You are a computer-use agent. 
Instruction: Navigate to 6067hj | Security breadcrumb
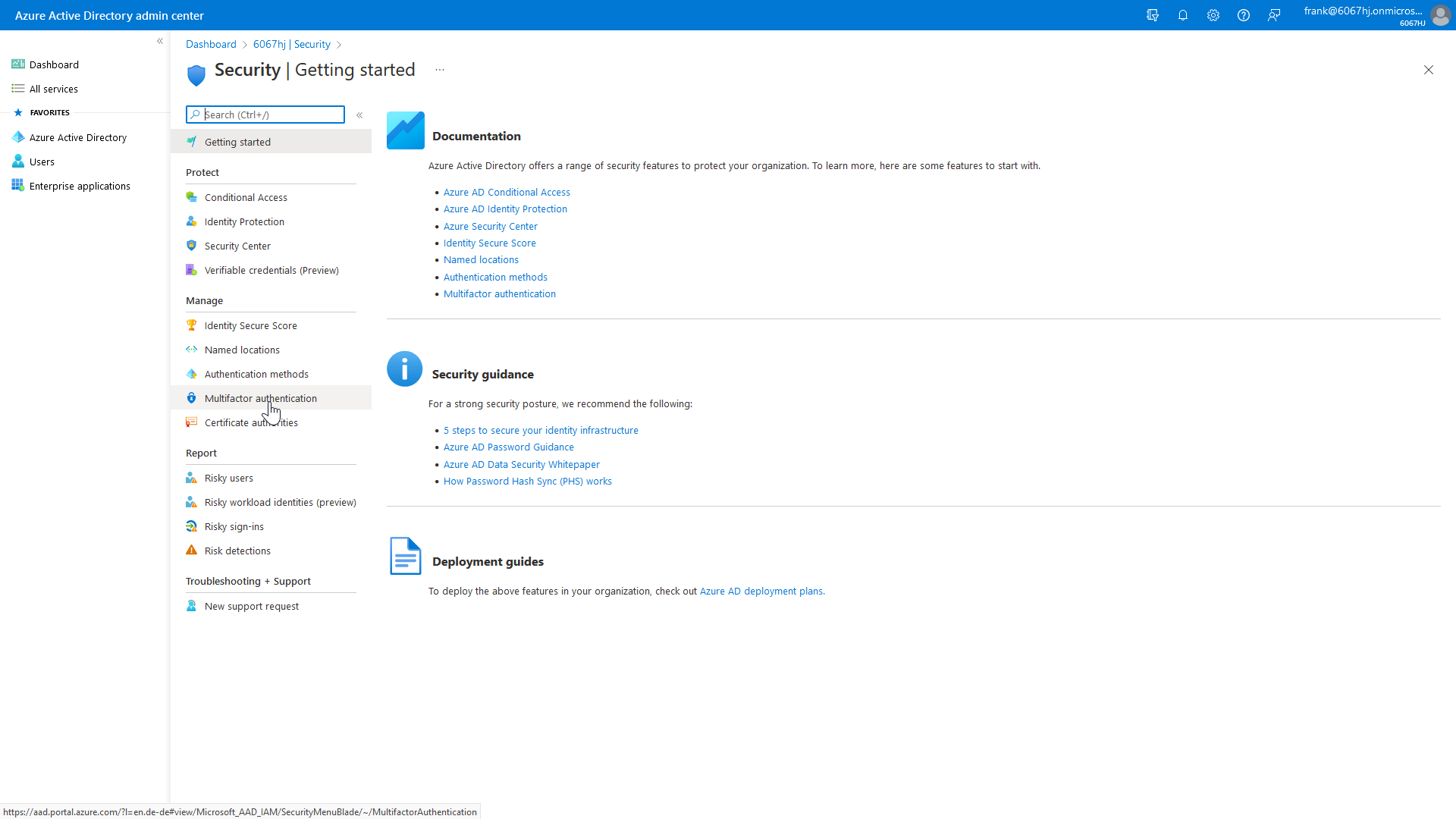(x=291, y=44)
